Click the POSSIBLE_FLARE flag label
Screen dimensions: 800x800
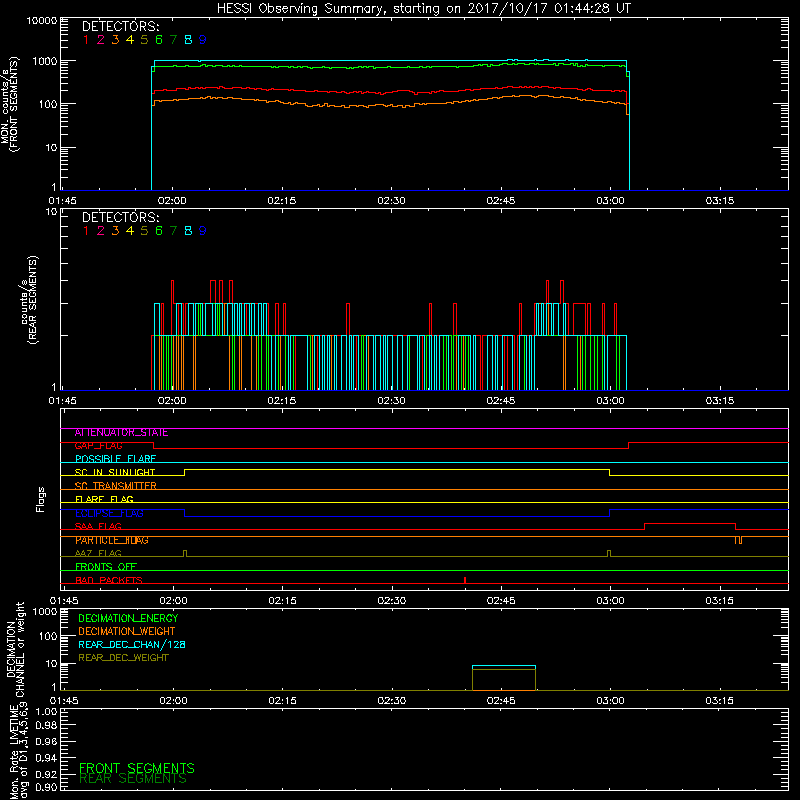coord(115,459)
